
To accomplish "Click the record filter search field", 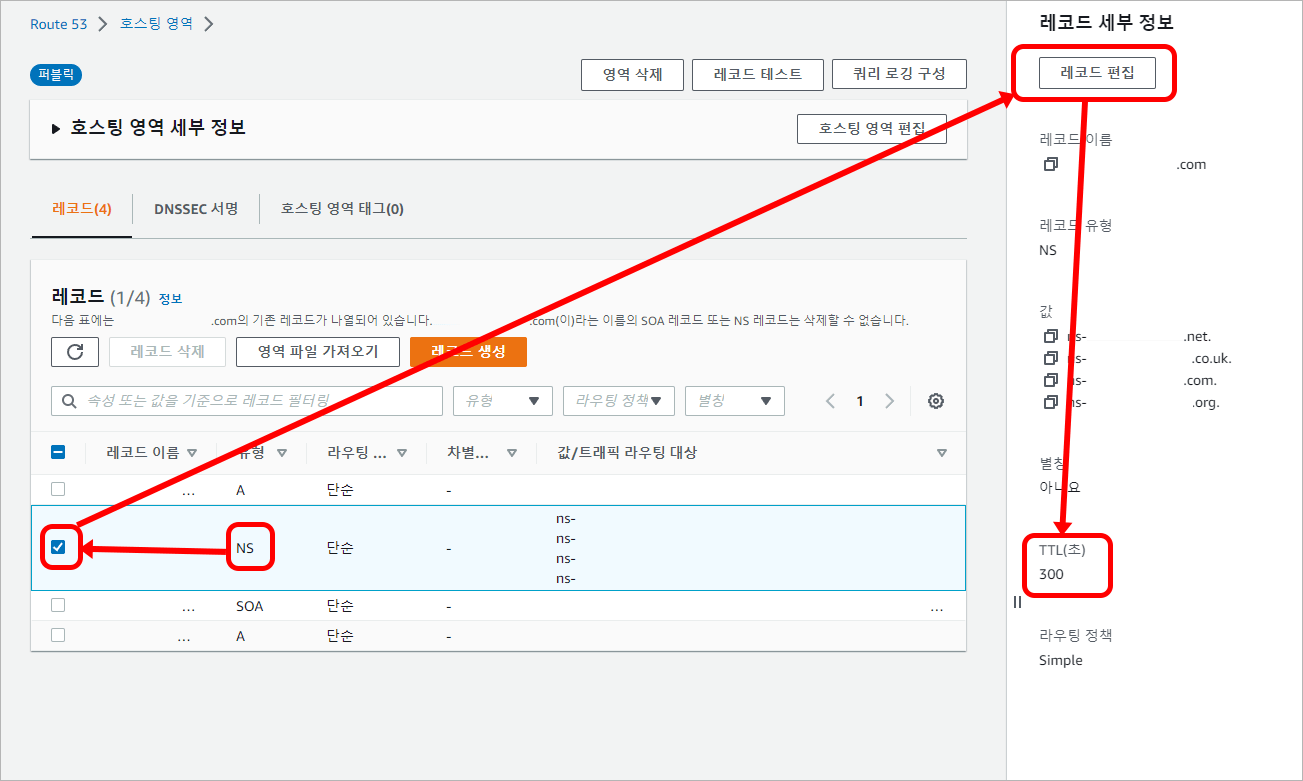I will pyautogui.click(x=247, y=401).
